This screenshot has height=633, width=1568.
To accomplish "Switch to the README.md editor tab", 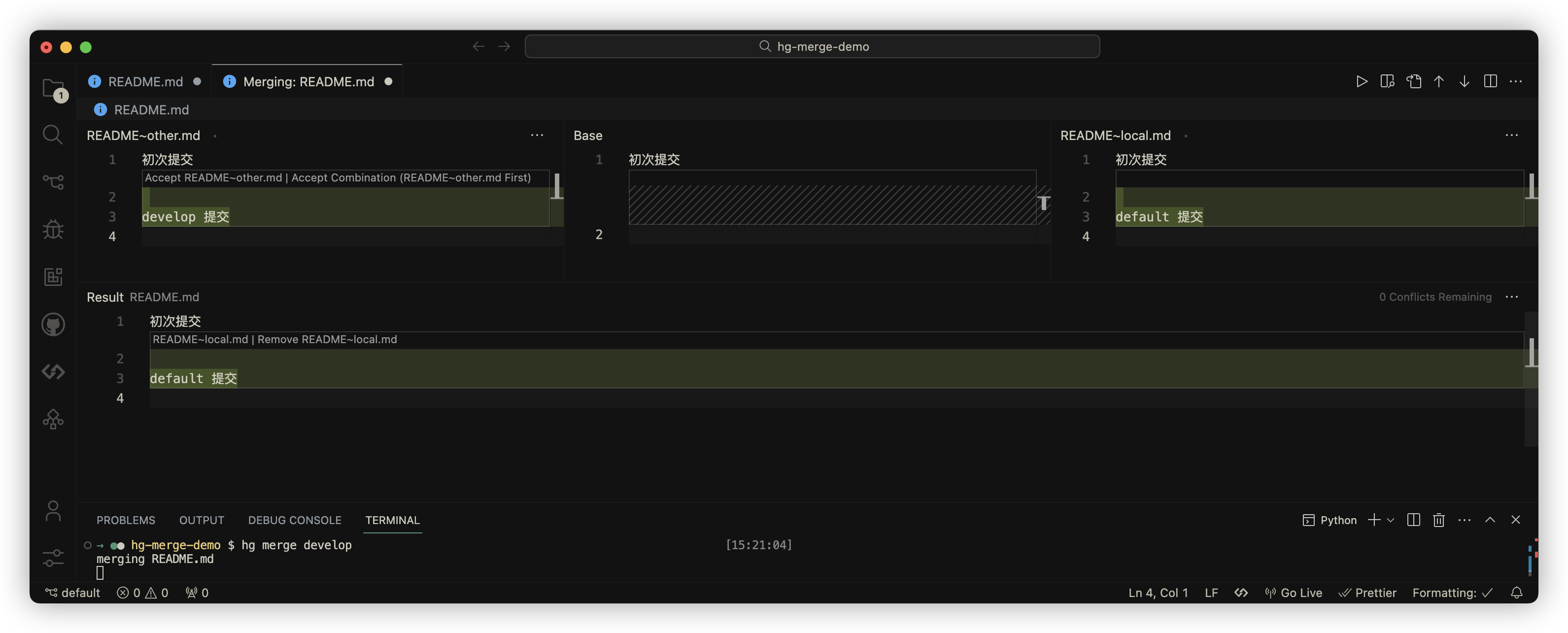I will pyautogui.click(x=145, y=82).
